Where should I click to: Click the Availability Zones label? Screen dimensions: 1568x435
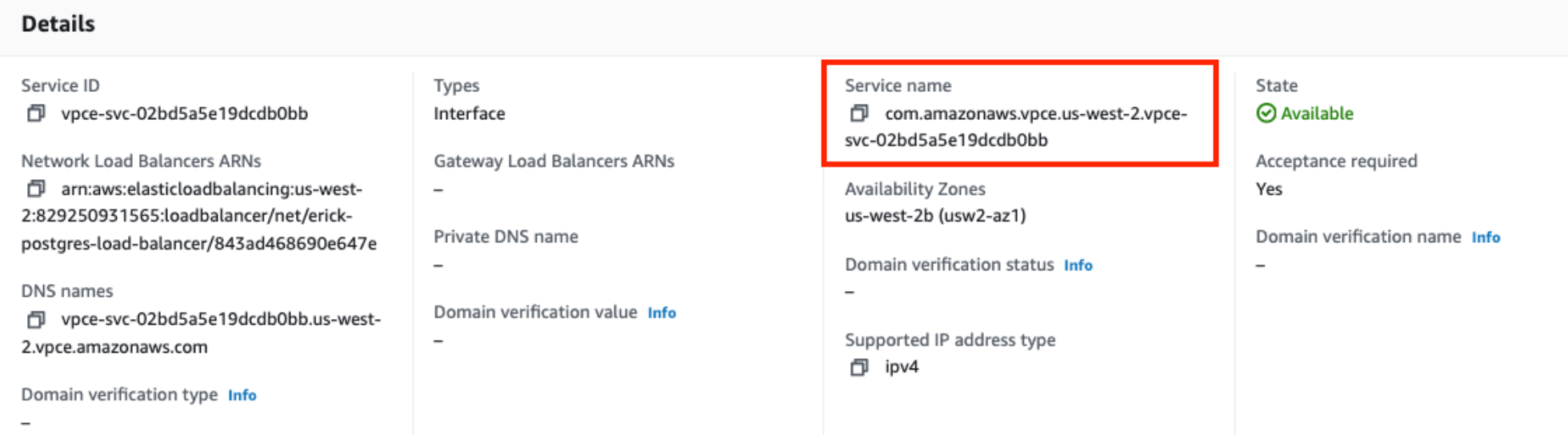pos(914,190)
